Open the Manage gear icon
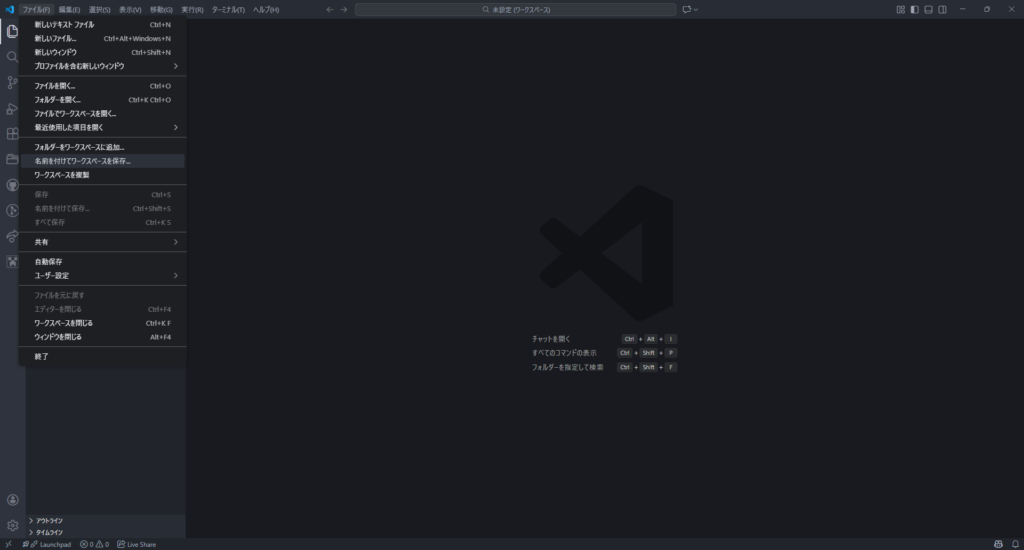This screenshot has height=550, width=1024. pos(13,525)
